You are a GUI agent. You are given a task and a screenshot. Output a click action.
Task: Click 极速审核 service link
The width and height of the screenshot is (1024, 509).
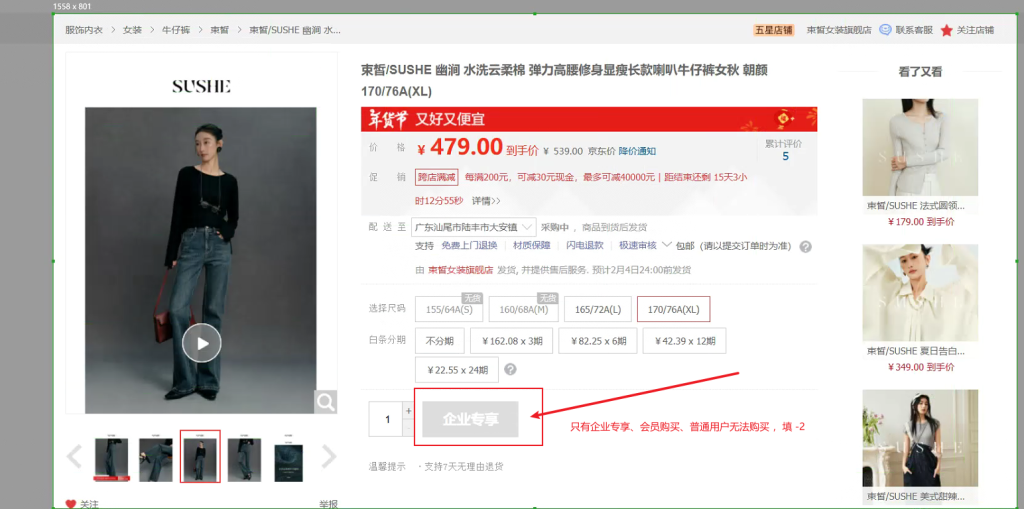tap(637, 246)
